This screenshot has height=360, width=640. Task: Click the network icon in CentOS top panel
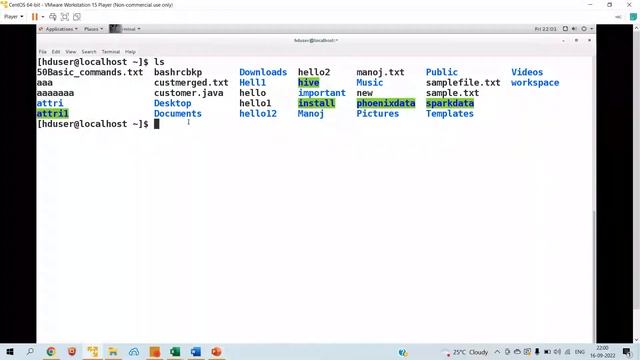click(565, 29)
